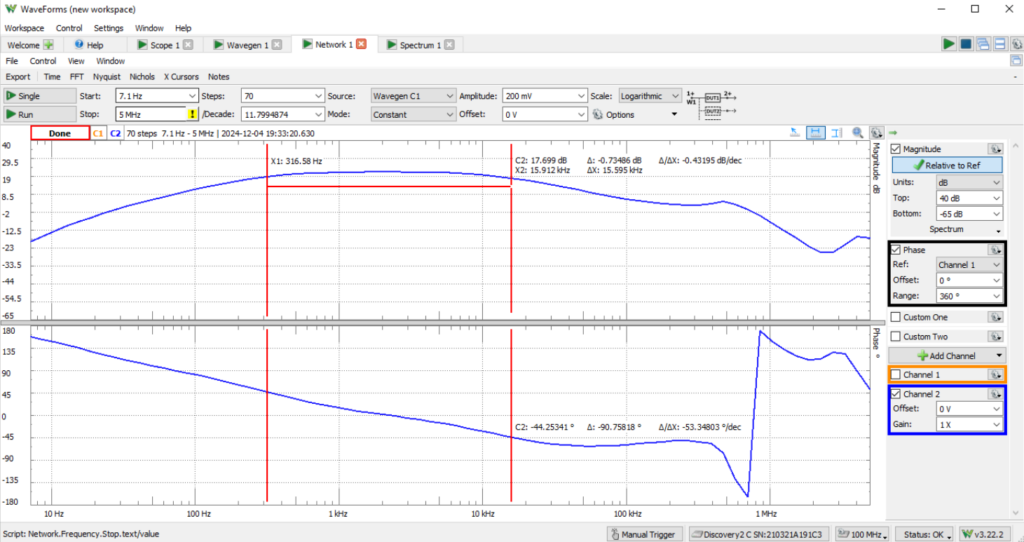Viewport: 1024px width, 542px height.
Task: Uncheck the Magnitude checkbox
Action: 896,149
